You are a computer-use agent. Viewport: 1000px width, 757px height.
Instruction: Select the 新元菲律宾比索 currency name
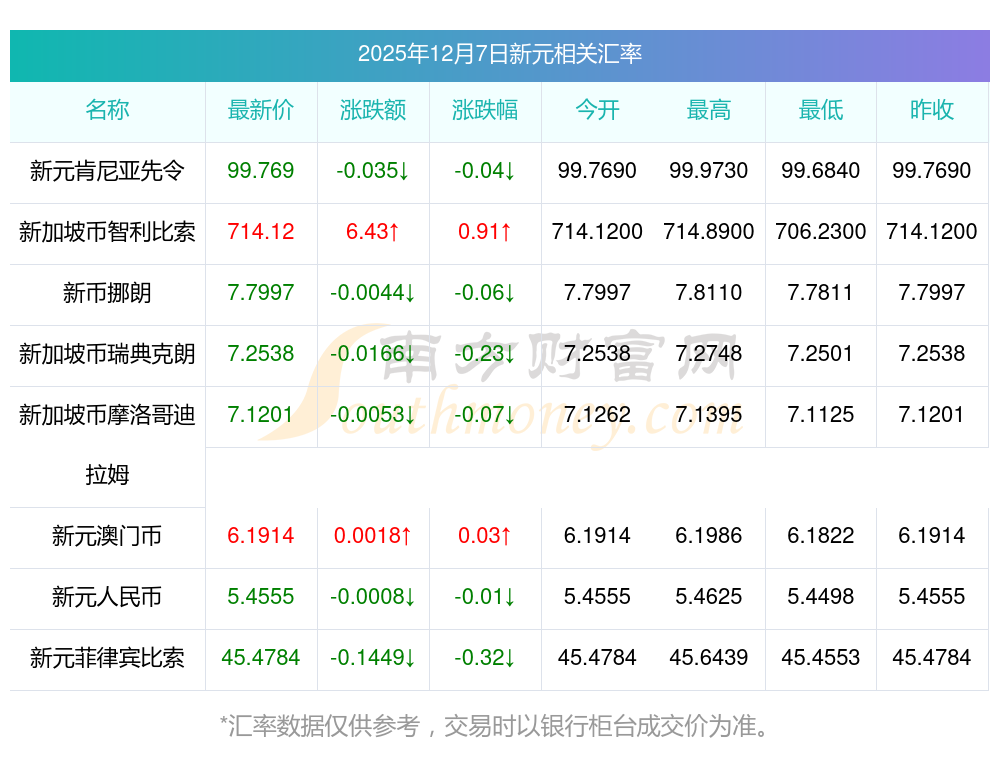[x=107, y=659]
